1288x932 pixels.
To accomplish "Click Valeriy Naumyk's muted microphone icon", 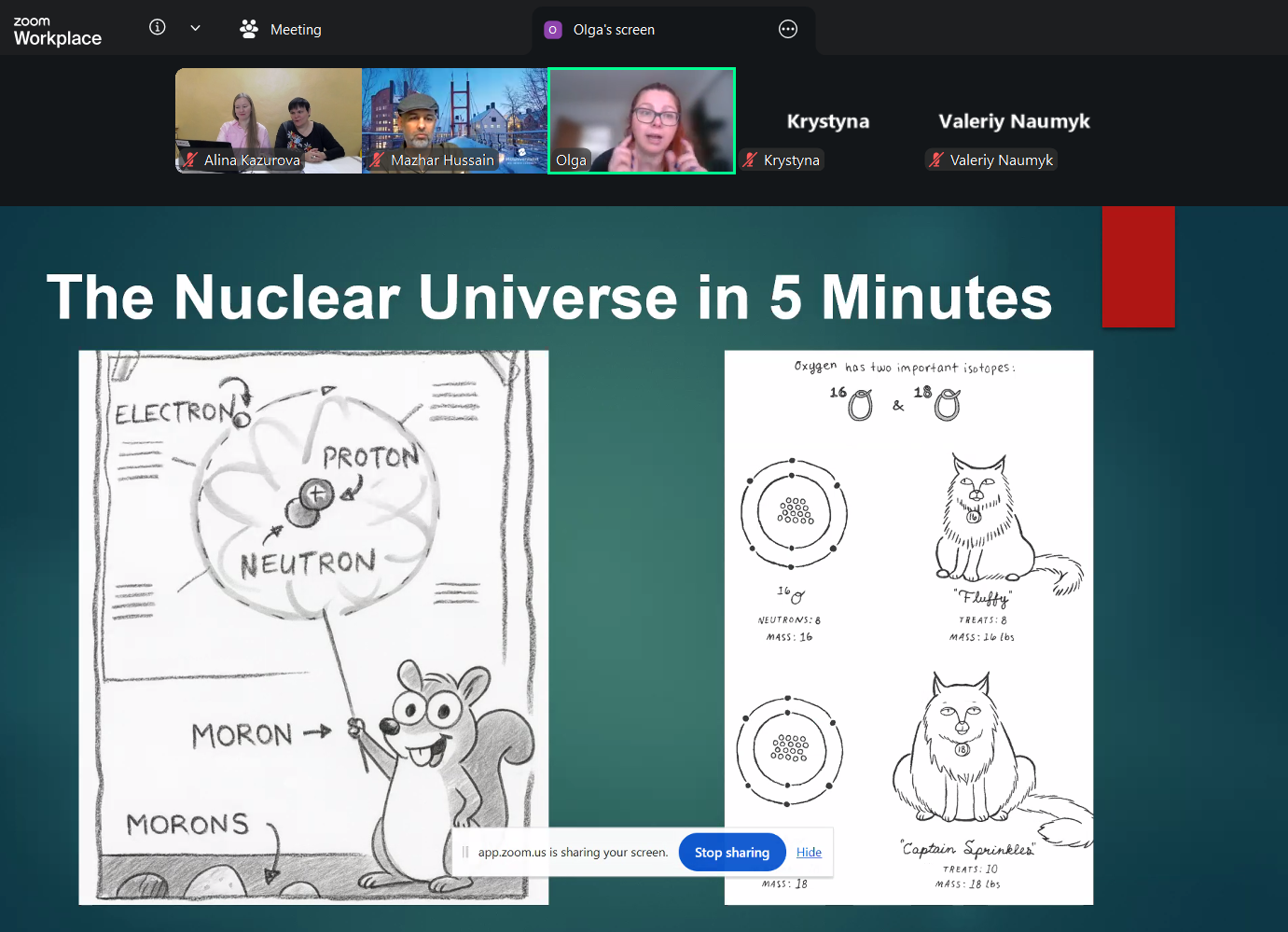I will tap(936, 160).
